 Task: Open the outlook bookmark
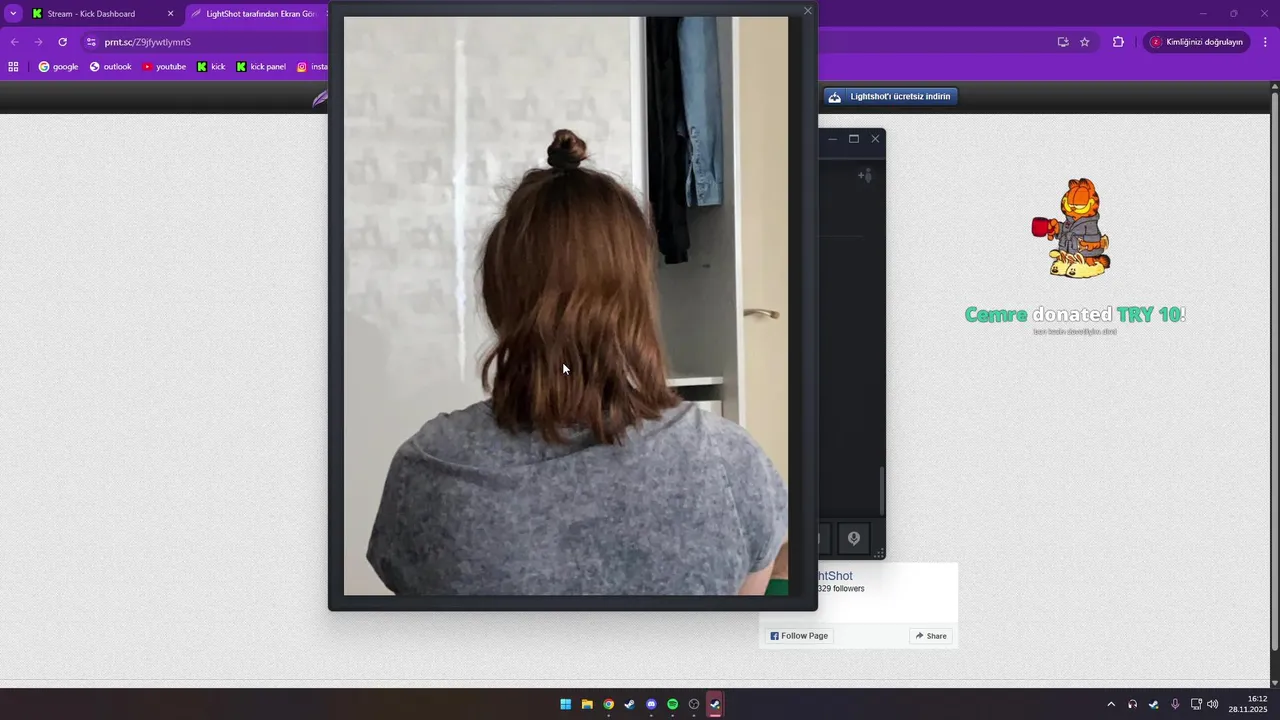point(110,67)
